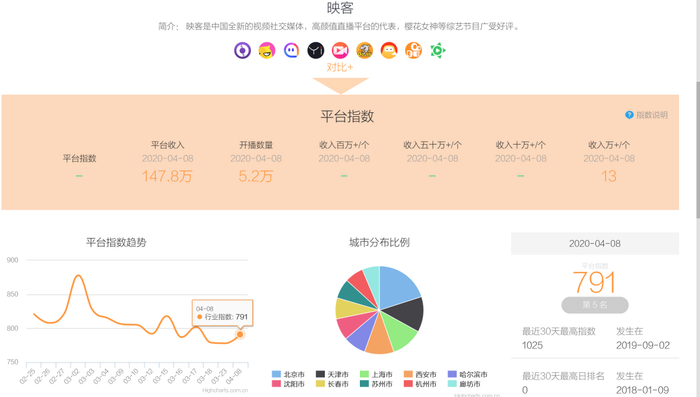Toggle 北京市 legend entry in pie chart

pyautogui.click(x=288, y=374)
